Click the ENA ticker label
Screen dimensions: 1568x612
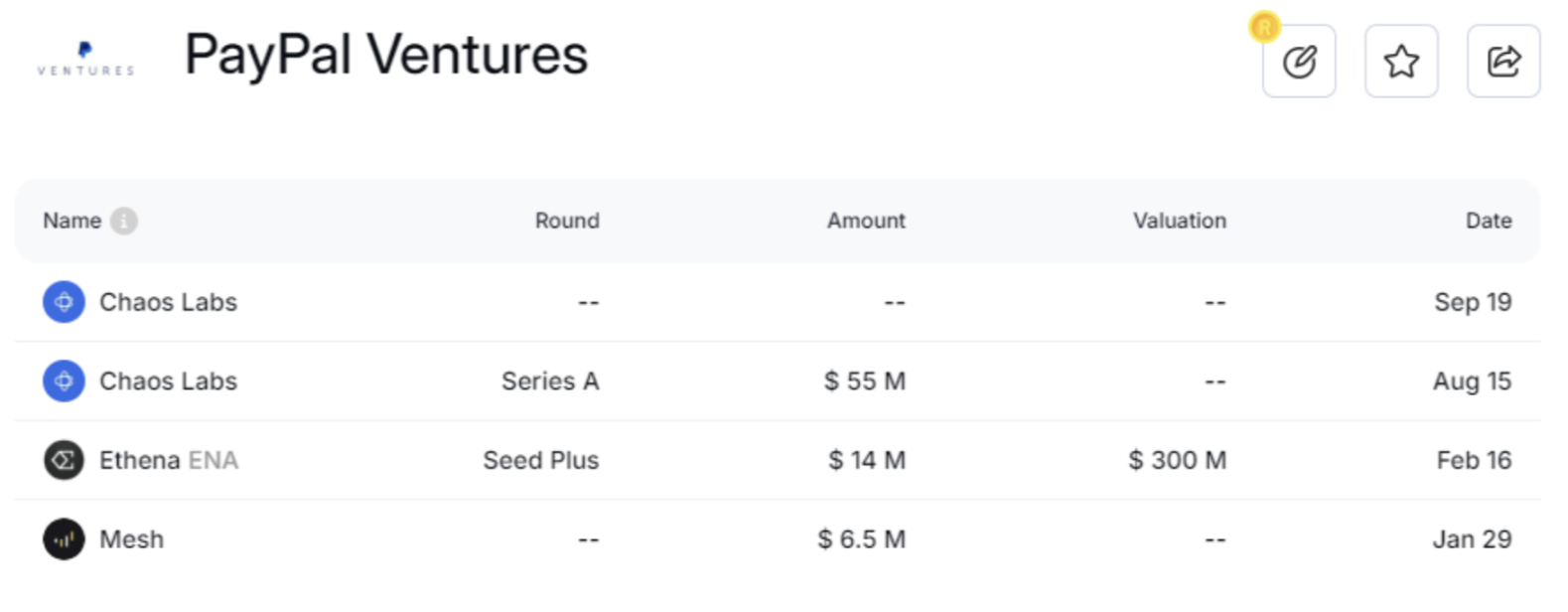coord(214,460)
